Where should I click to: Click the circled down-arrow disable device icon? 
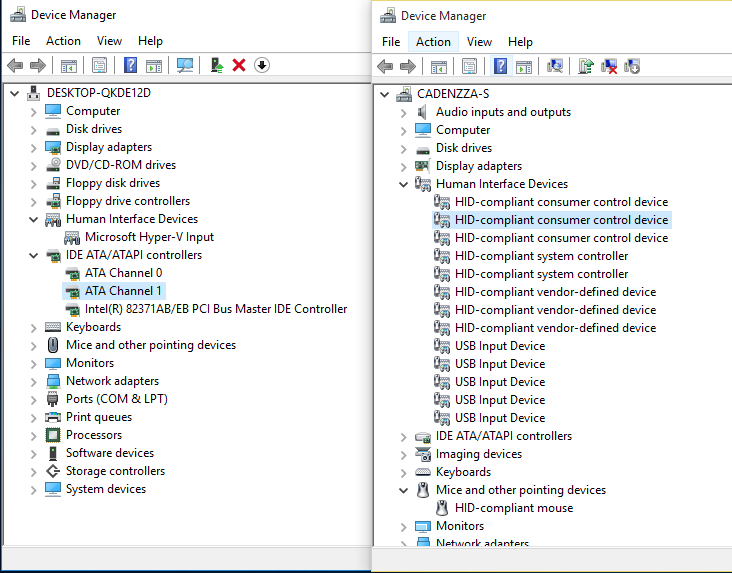pyautogui.click(x=262, y=65)
